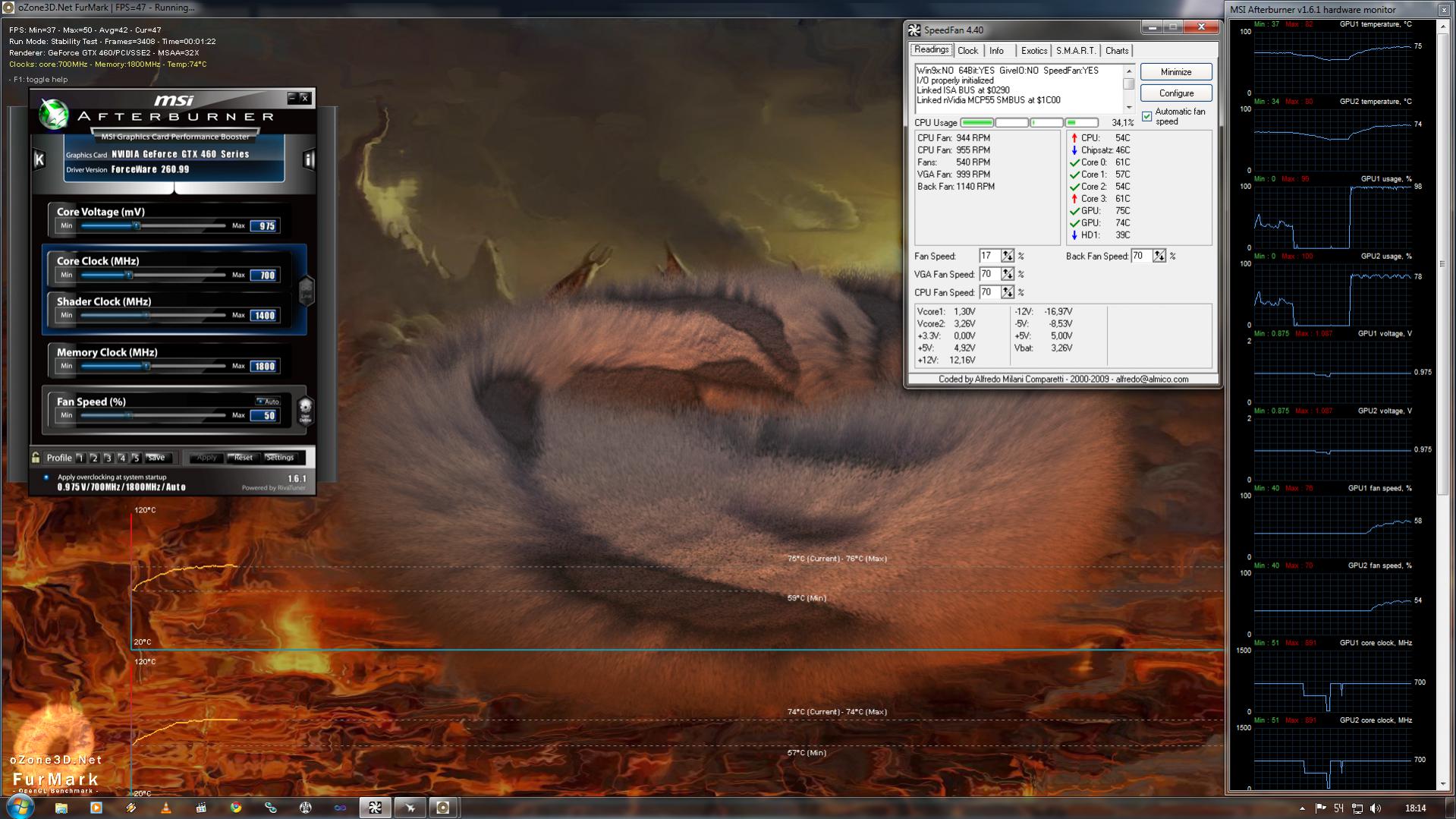
Task: Click the Afterburner Fan Speed slider track
Action: tap(153, 415)
